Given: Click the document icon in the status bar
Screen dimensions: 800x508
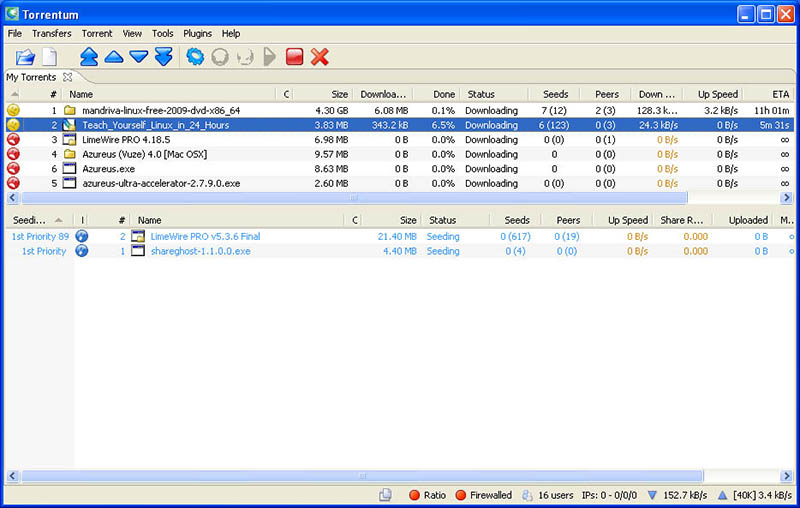Looking at the screenshot, I should (385, 495).
